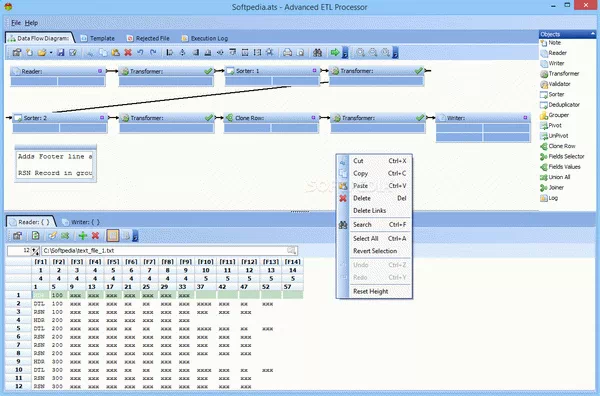Search the diagram with the binoculars icon
Viewport: 600px width, 396px height.
[317, 52]
